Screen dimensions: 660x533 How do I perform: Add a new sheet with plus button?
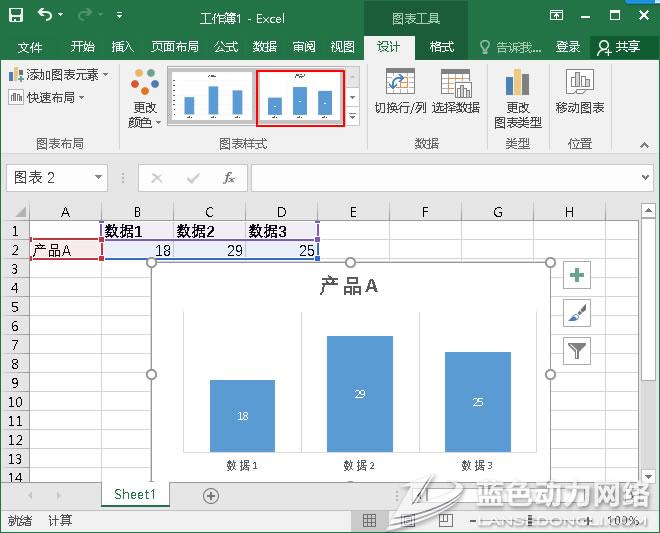(x=211, y=495)
